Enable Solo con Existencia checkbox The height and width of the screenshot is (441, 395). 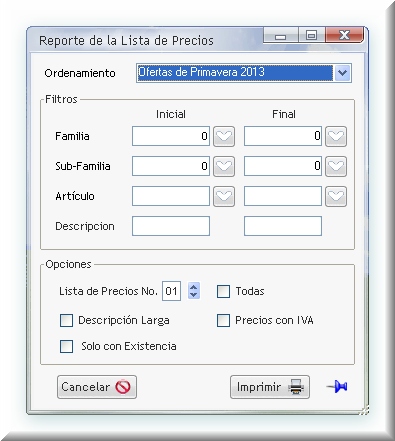(66, 346)
